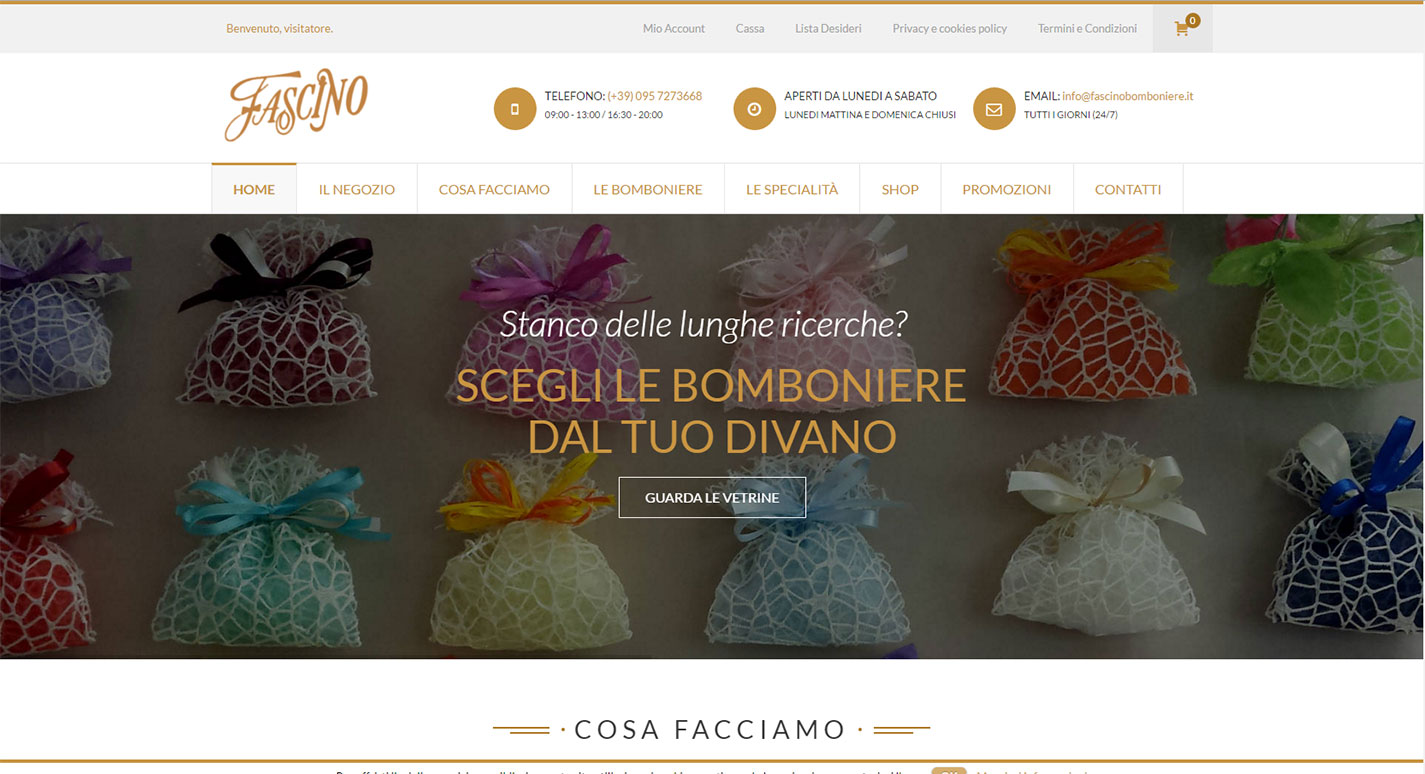Go to Cassa checkout link
The width and height of the screenshot is (1425, 774).
tap(750, 29)
